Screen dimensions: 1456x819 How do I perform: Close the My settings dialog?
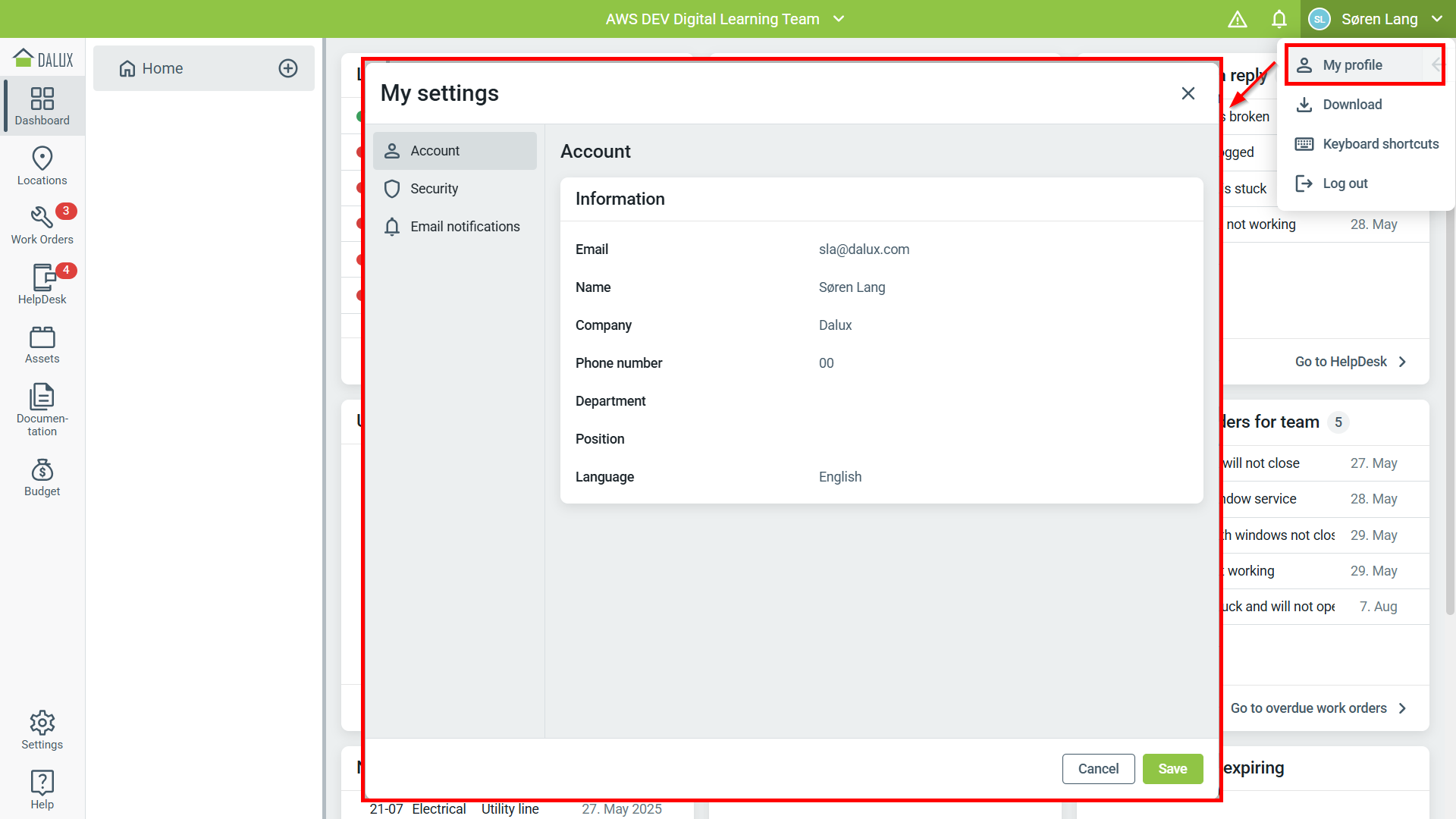[x=1188, y=93]
